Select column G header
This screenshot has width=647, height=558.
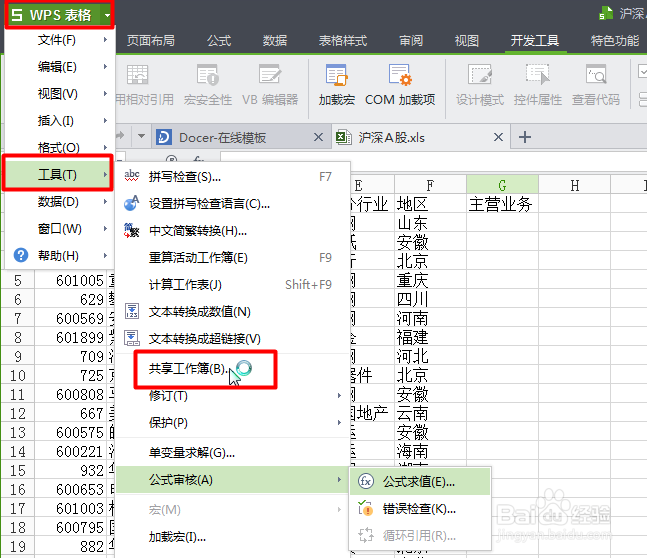502,184
